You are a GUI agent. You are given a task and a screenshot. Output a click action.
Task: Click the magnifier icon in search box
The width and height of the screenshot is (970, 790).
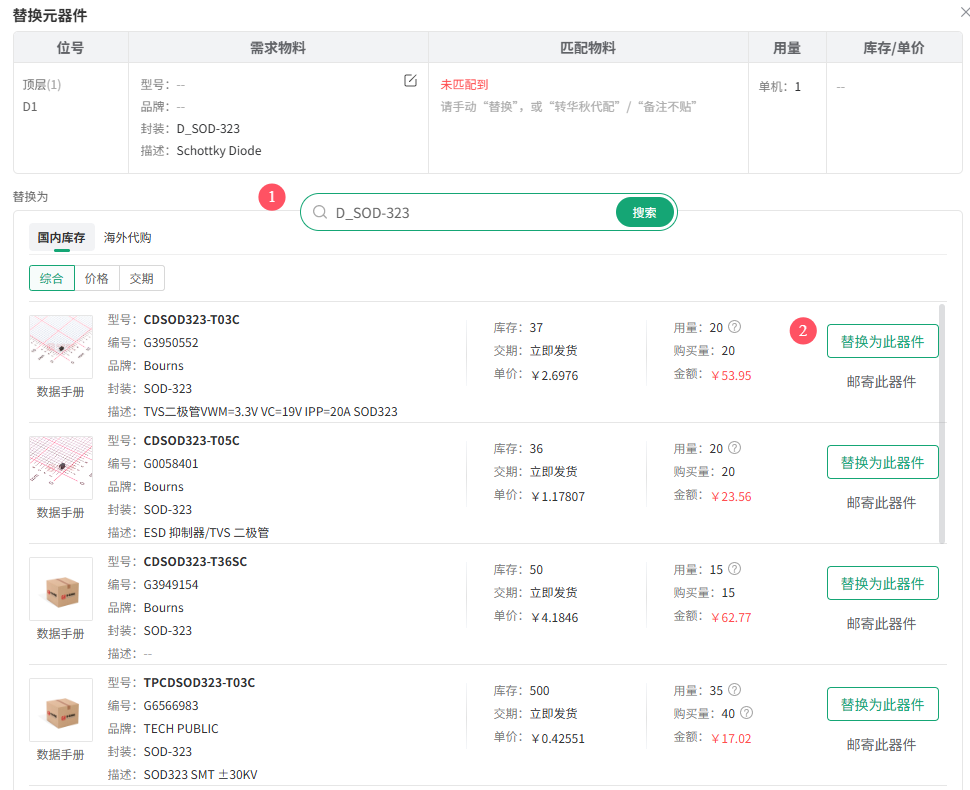point(320,212)
